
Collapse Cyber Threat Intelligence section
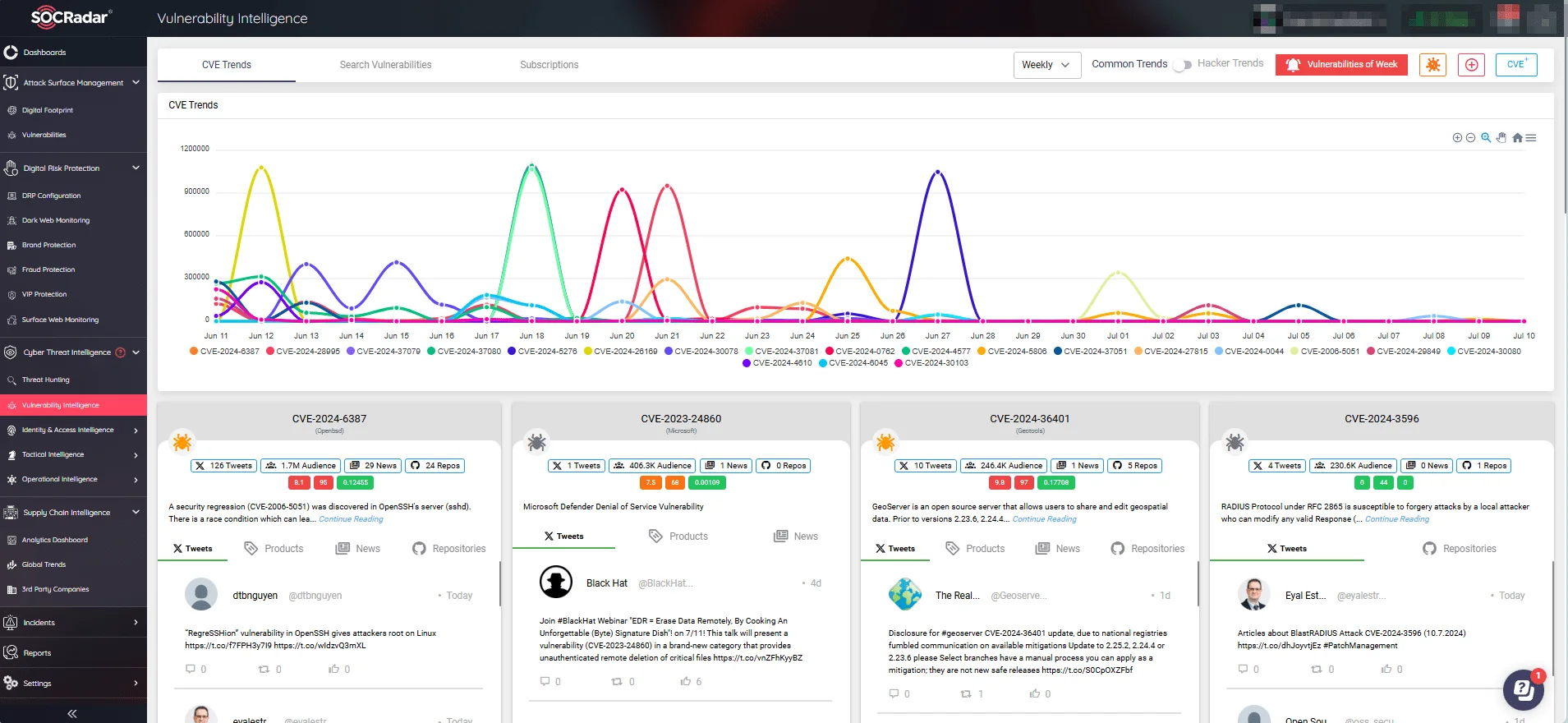click(x=136, y=352)
